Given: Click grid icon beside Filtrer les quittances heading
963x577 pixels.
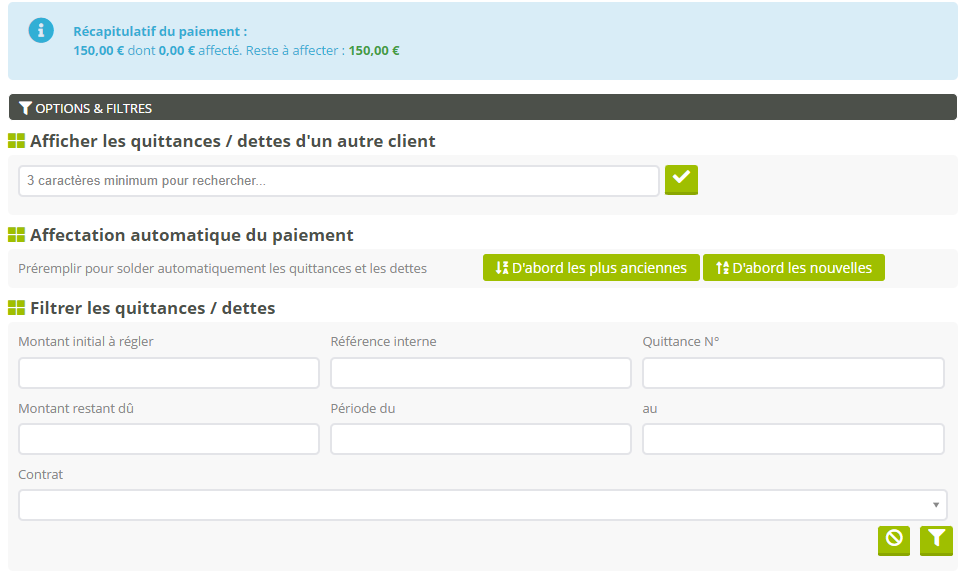Looking at the screenshot, I should (x=17, y=308).
